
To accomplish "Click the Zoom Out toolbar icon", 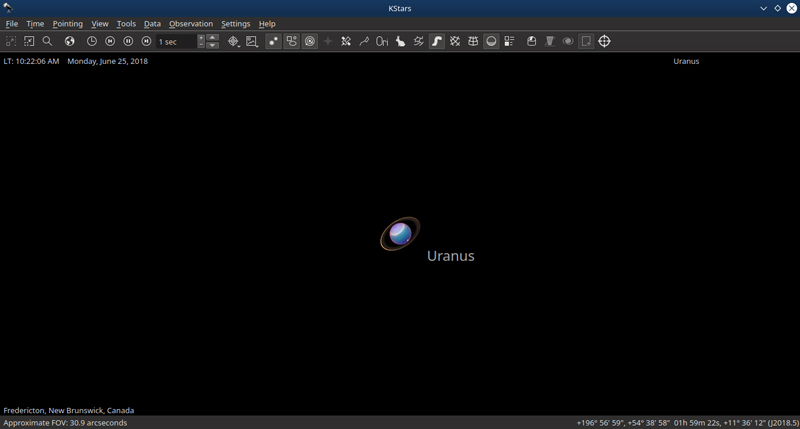I will [x=29, y=41].
